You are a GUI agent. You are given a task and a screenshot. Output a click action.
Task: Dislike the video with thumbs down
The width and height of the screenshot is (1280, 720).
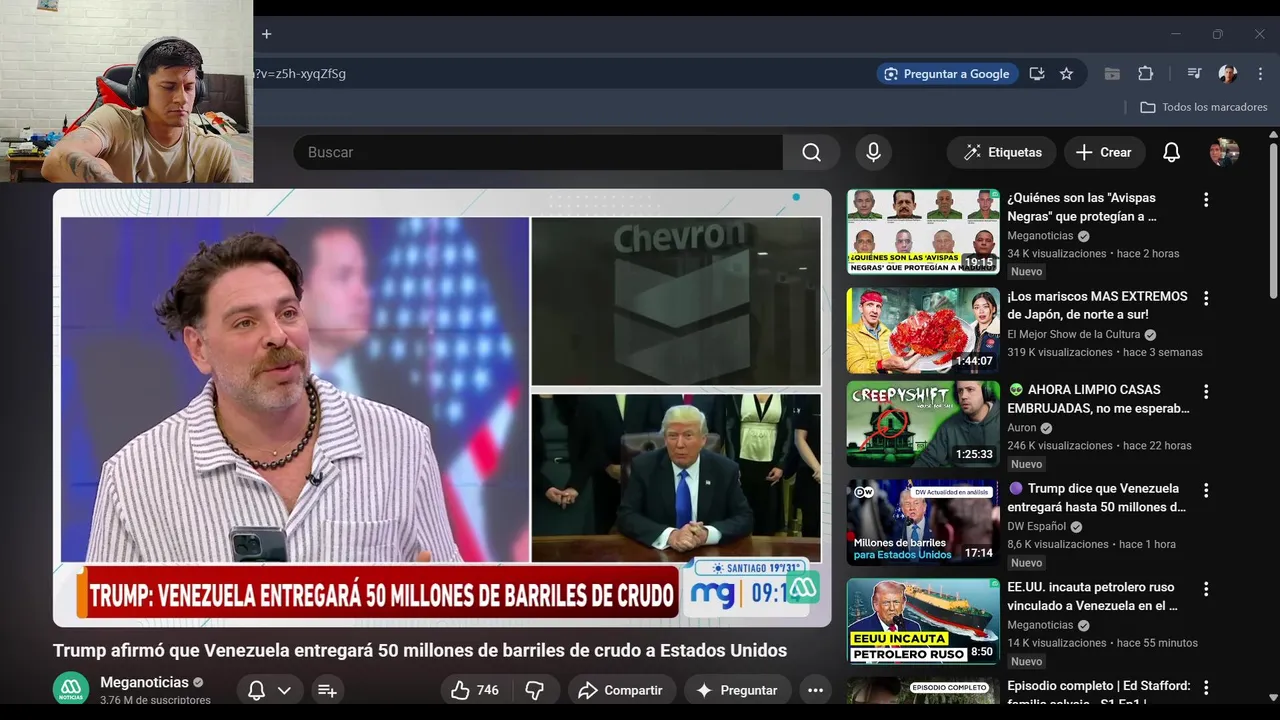coord(535,690)
